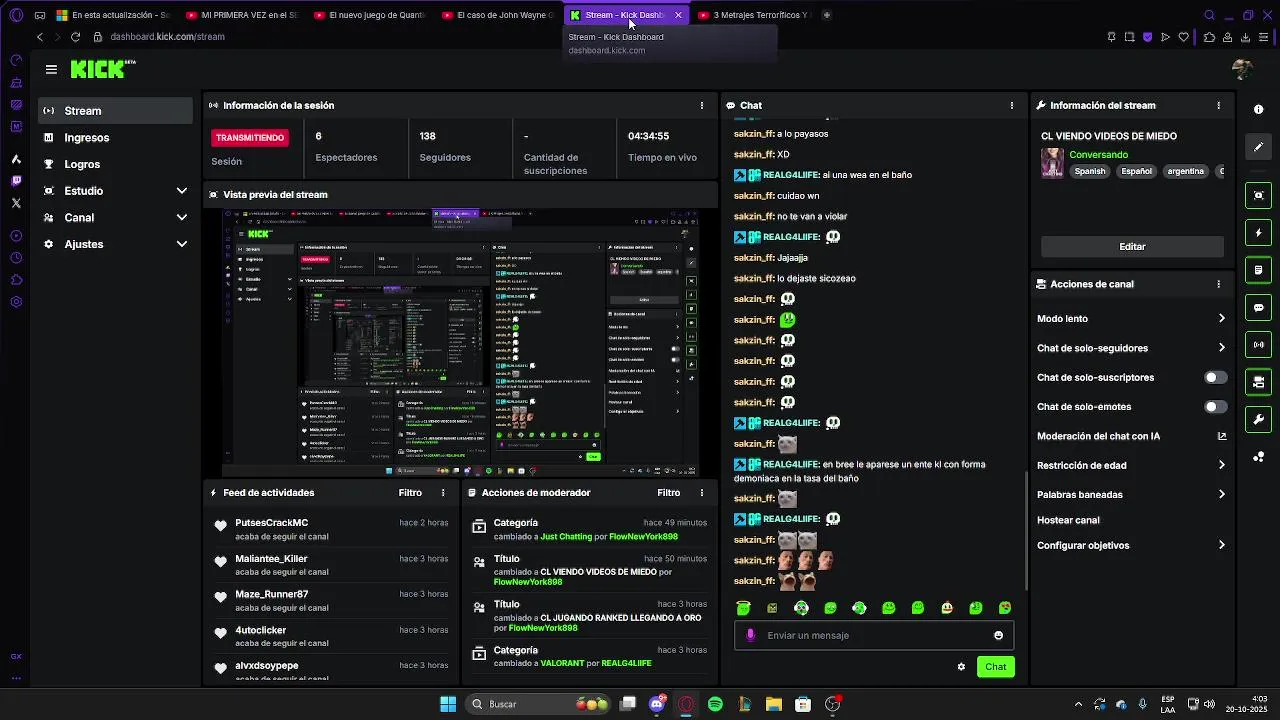Open Windows Start menu
The image size is (1280, 720).
[x=448, y=704]
